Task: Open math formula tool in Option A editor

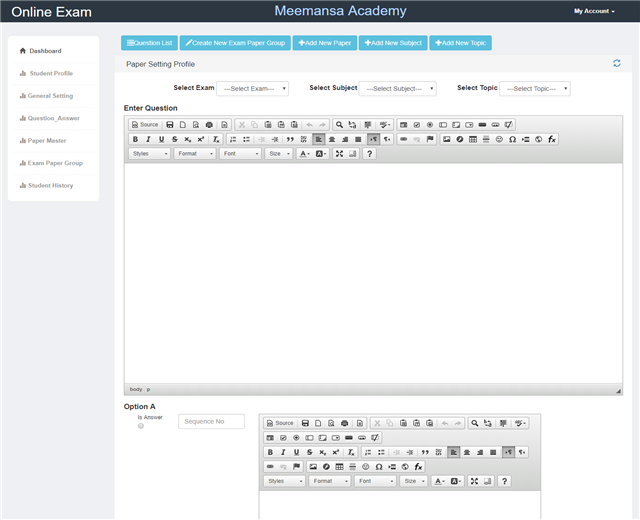Action: tap(418, 467)
